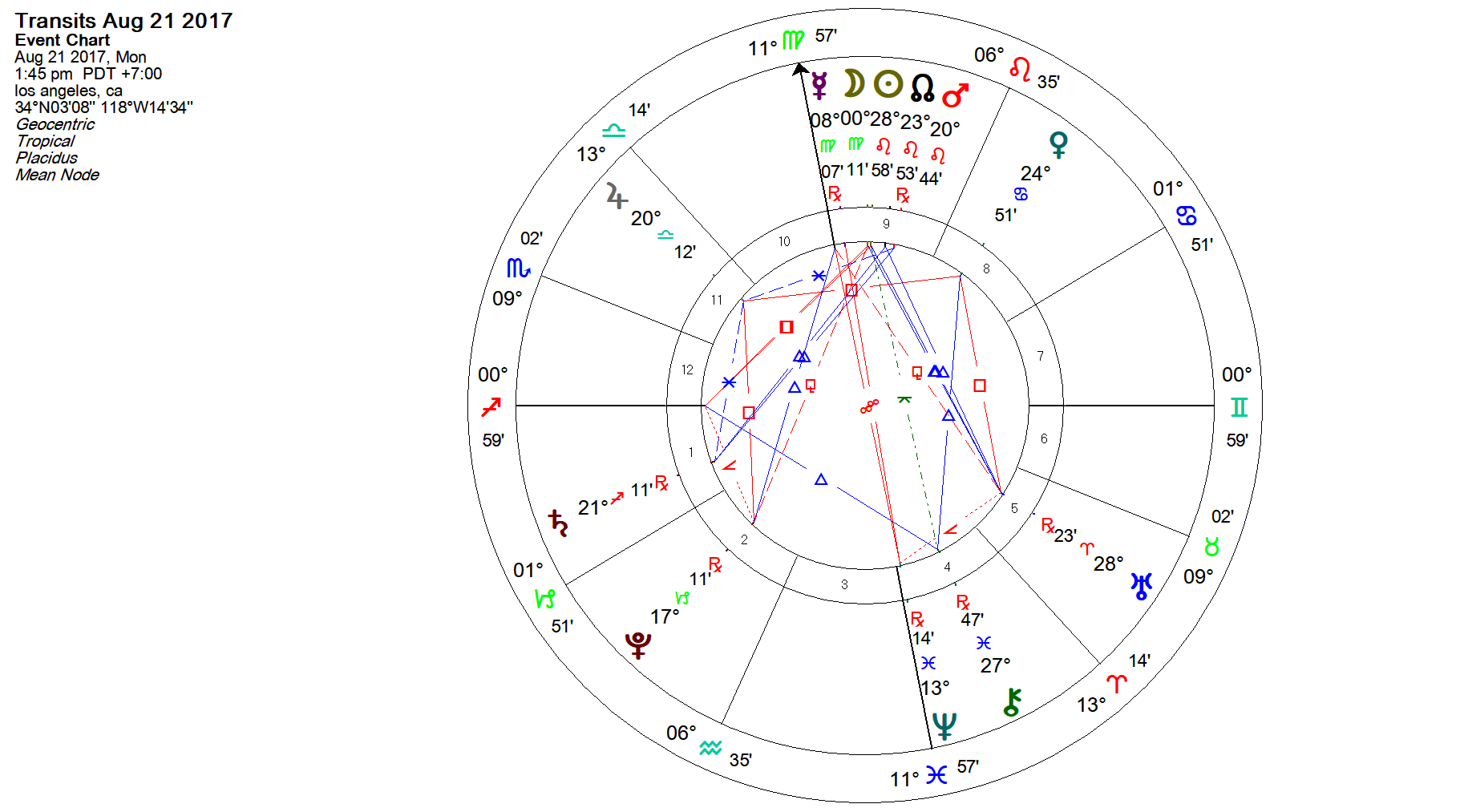The image size is (1460, 812).
Task: Click the Aquarius sign on outer ring
Action: [x=710, y=748]
